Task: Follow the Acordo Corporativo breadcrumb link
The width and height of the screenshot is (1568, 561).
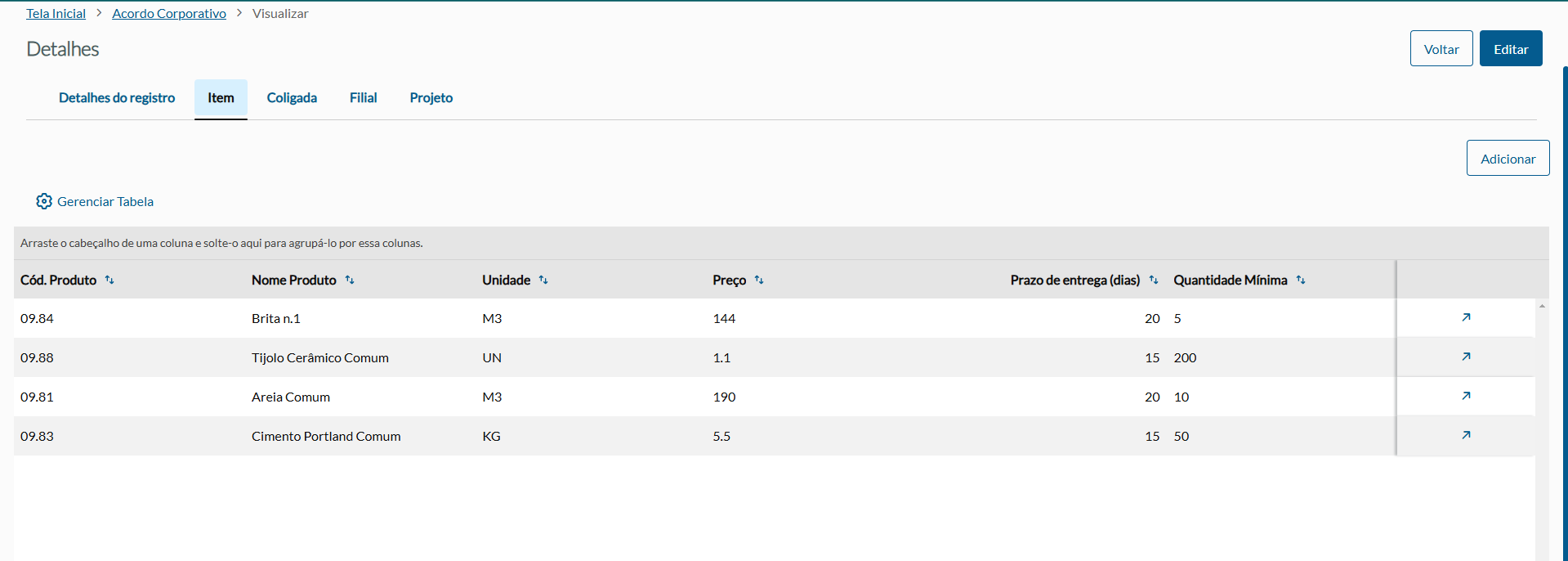Action: click(169, 14)
